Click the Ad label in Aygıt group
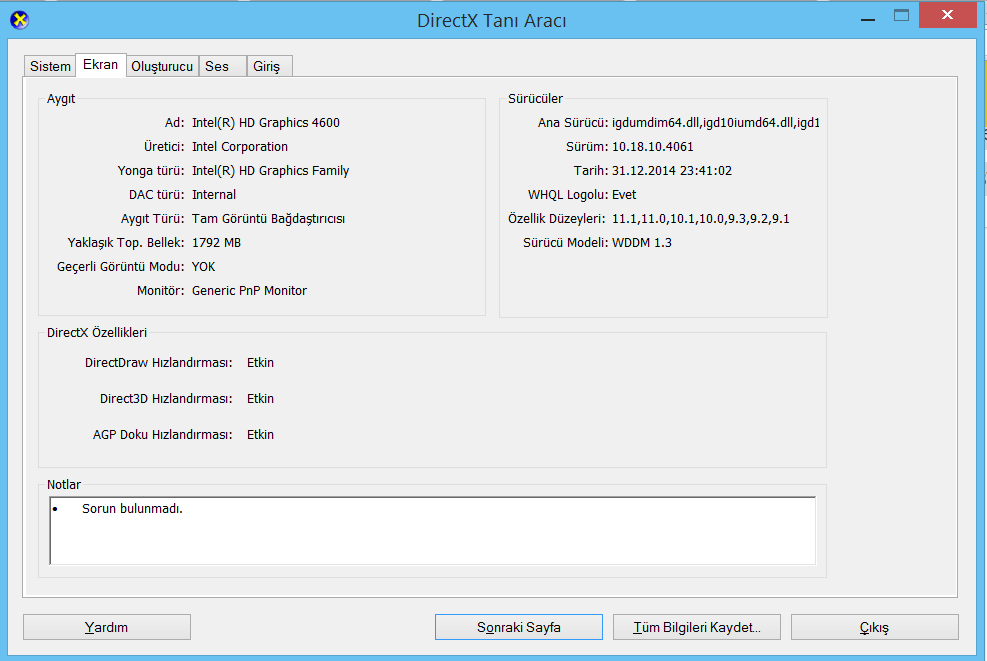Viewport: 987px width, 661px height. 174,123
